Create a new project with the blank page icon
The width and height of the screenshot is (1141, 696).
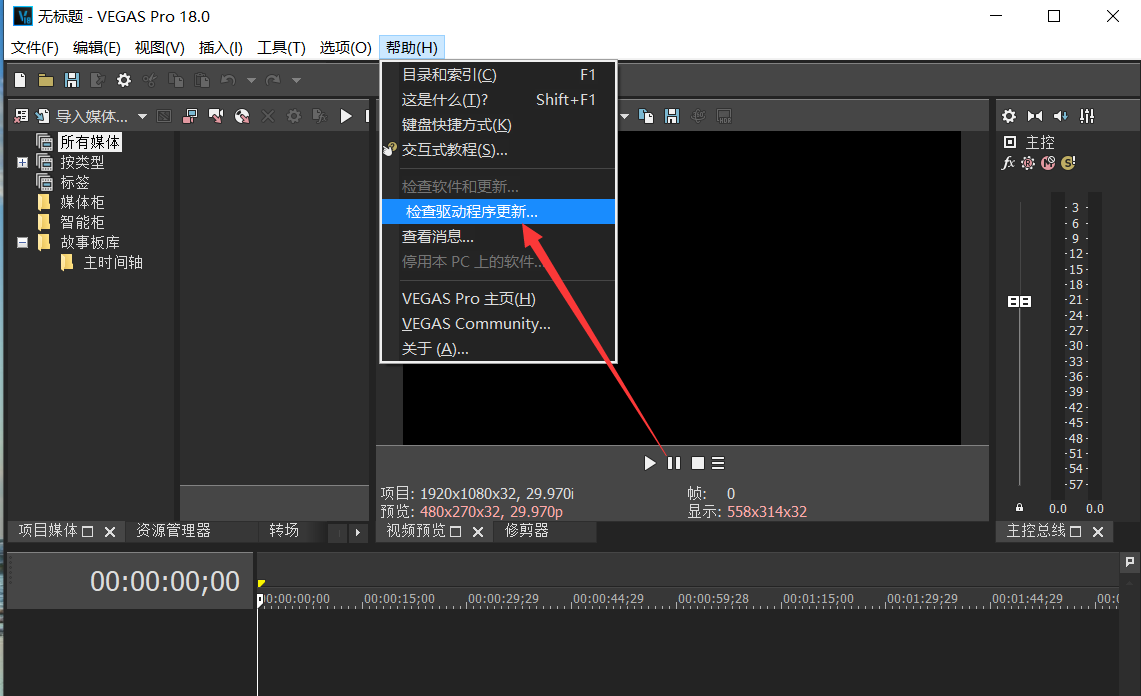point(20,80)
